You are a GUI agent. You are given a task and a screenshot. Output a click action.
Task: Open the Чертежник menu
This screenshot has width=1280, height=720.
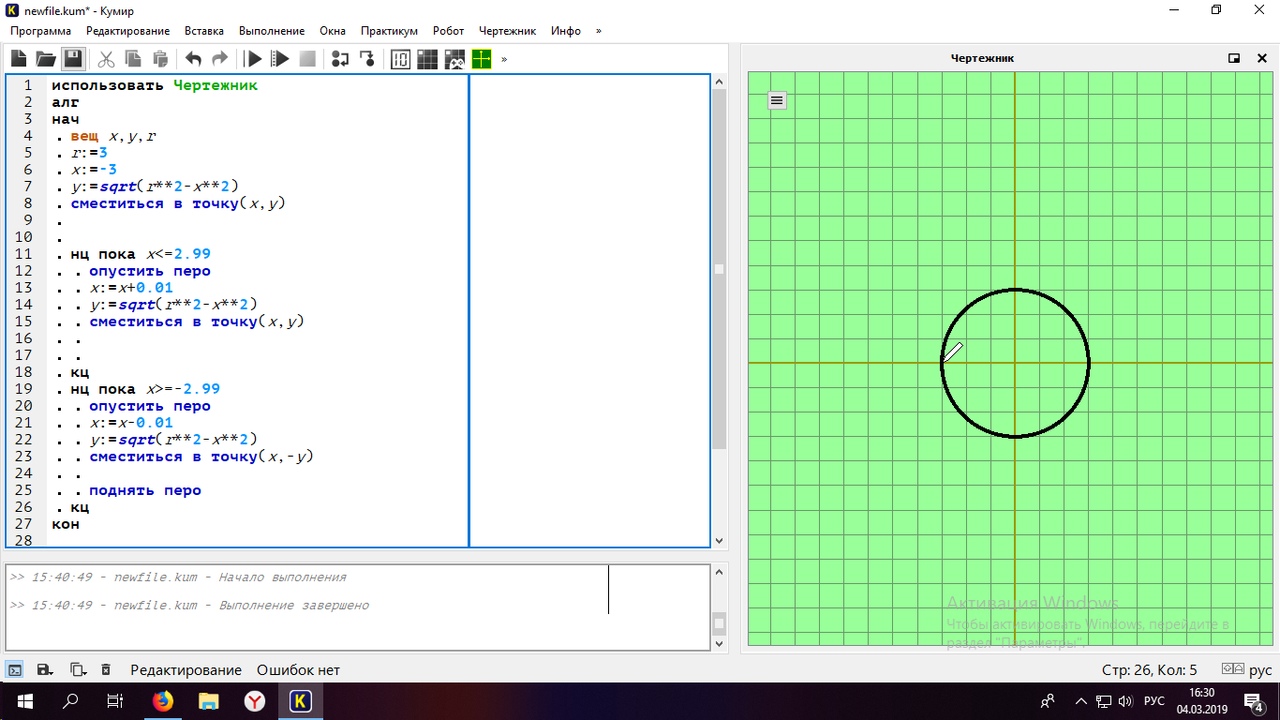click(507, 31)
